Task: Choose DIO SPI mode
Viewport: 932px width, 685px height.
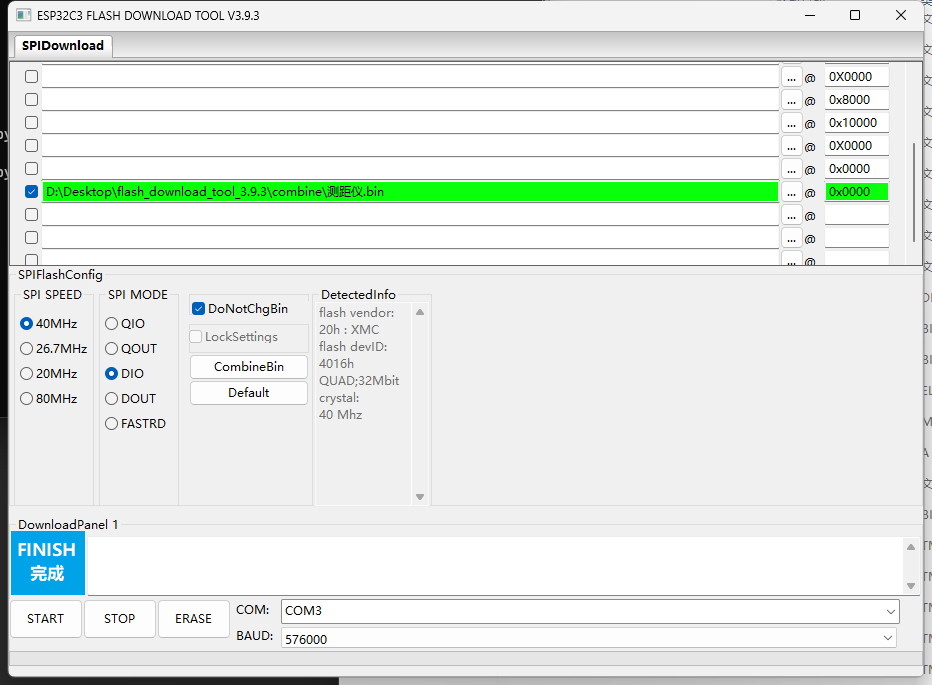Action: tap(124, 373)
